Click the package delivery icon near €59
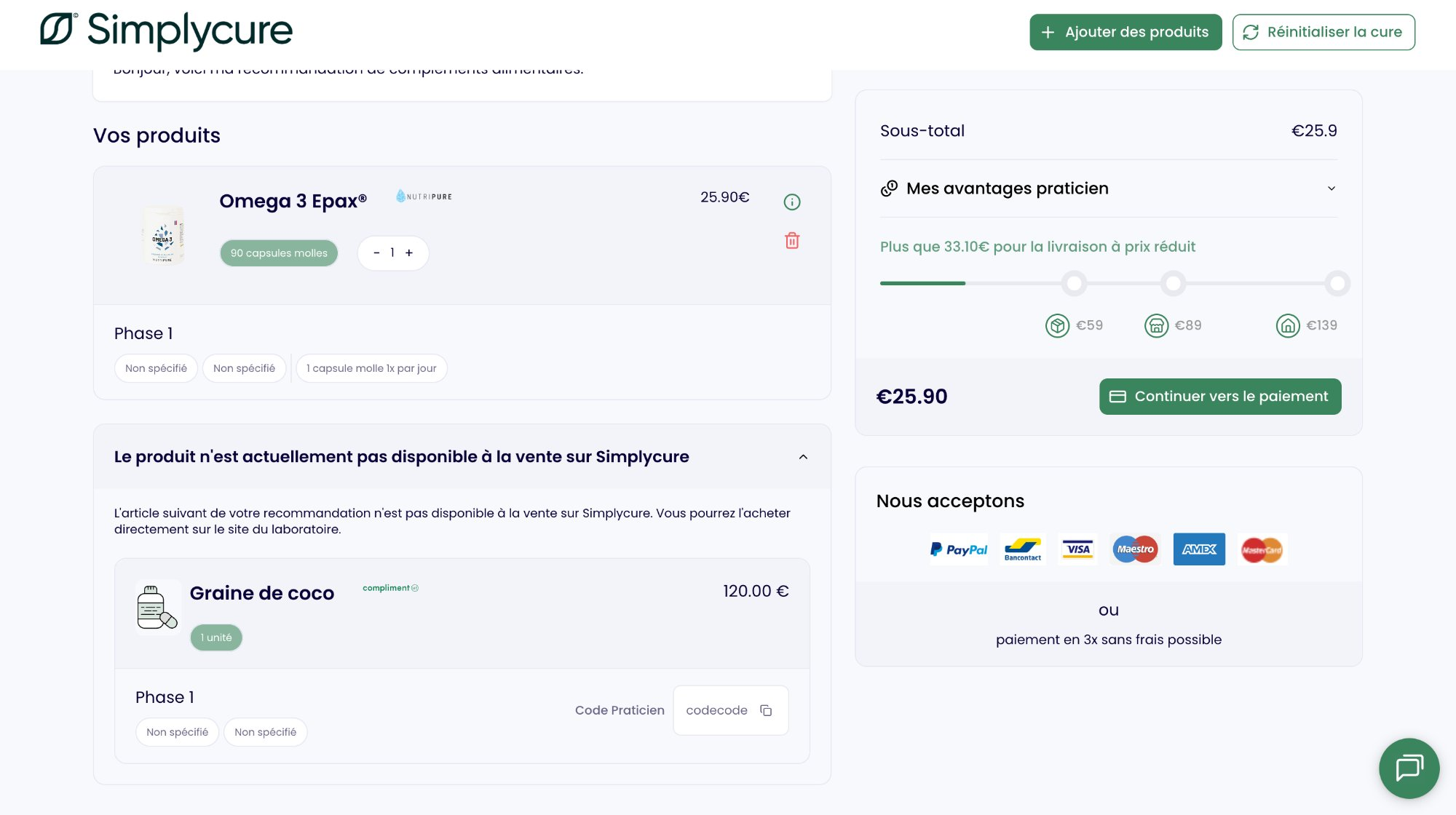The image size is (1456, 815). [1057, 325]
